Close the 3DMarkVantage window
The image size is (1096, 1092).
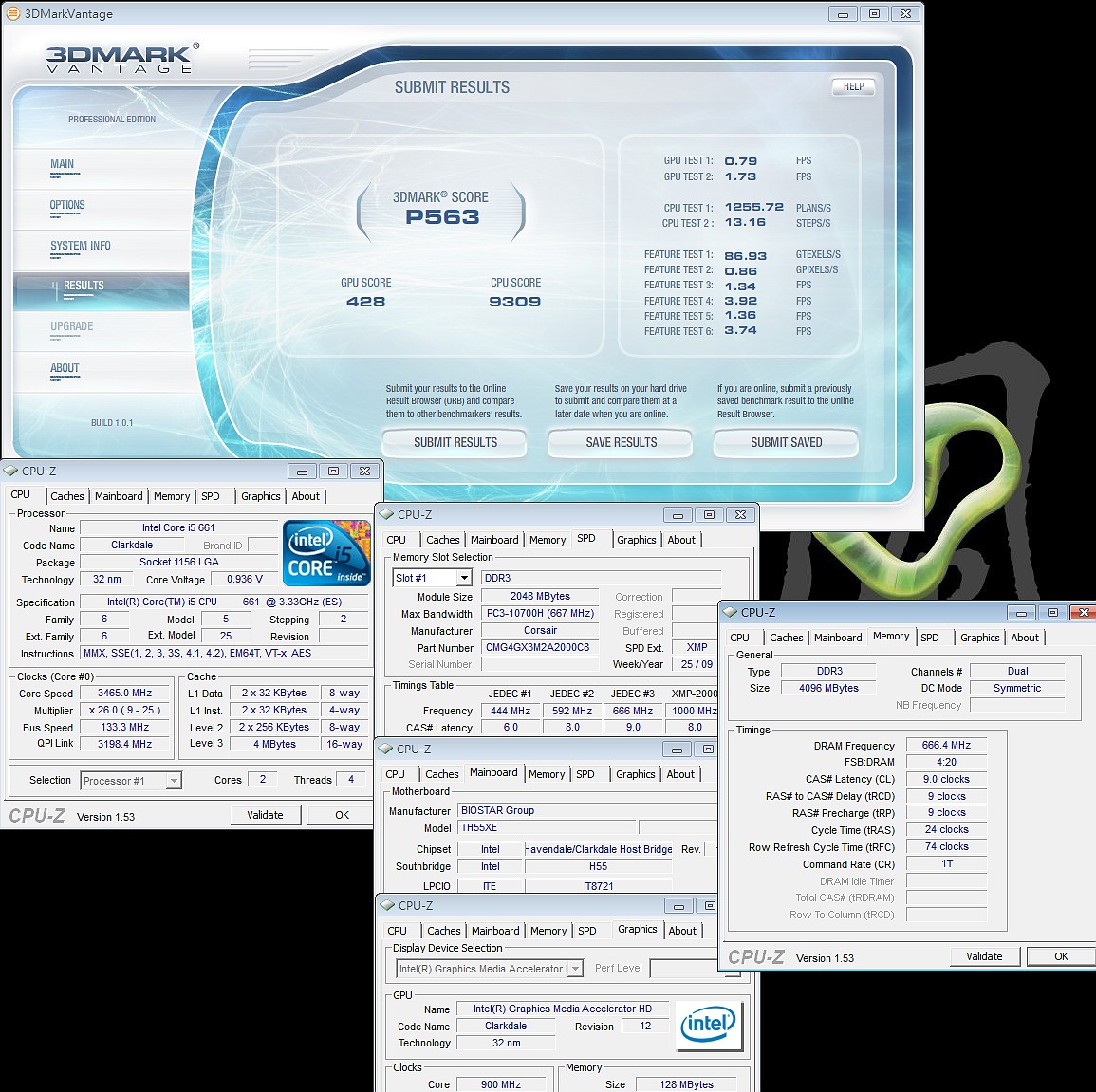tap(905, 14)
